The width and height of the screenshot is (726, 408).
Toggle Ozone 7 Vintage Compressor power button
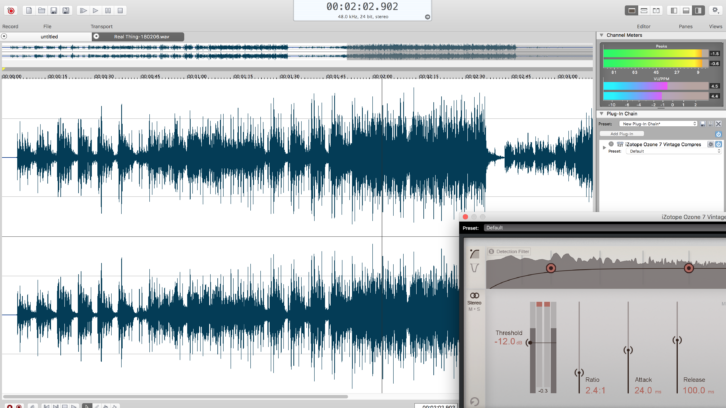tap(719, 144)
